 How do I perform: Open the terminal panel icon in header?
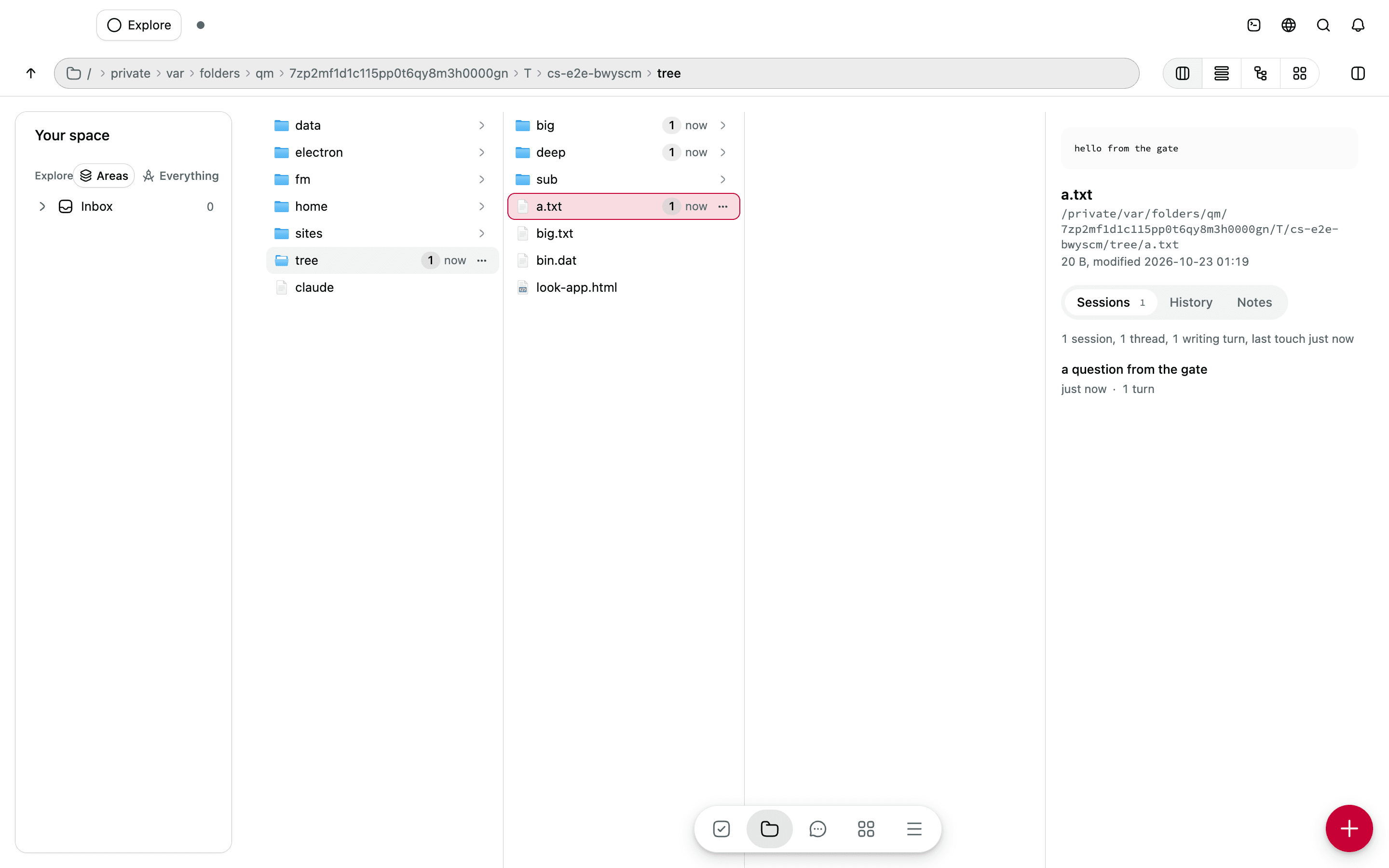[1253, 25]
